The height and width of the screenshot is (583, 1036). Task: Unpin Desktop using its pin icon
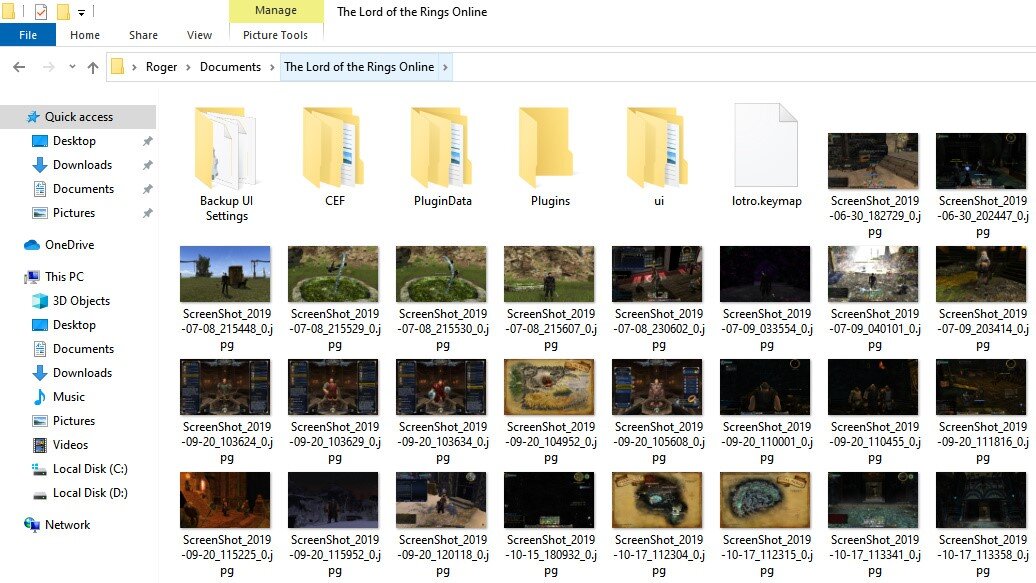147,141
